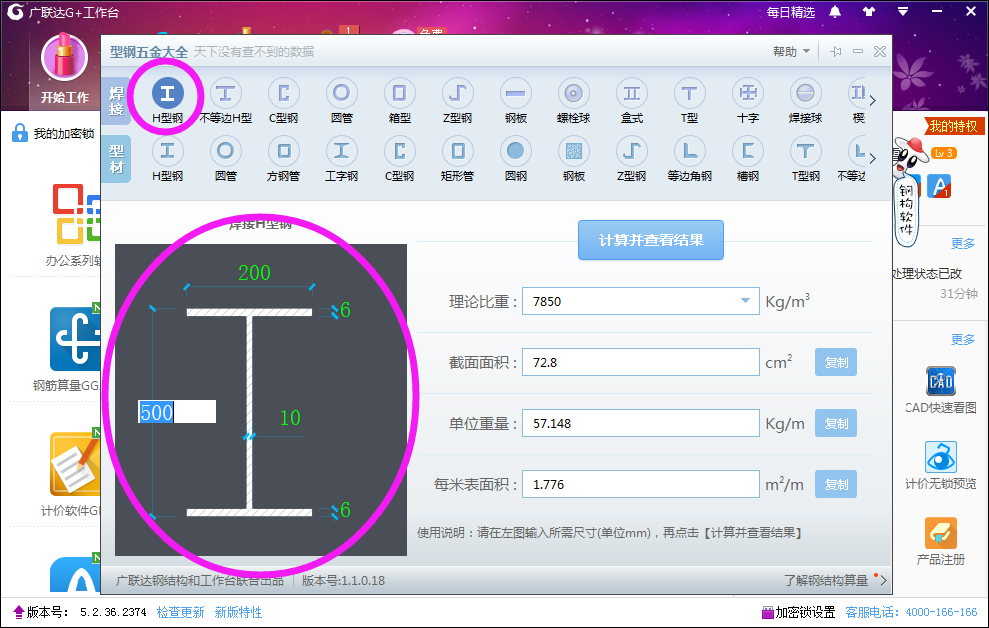Open 加密锁设置 in status bar

[799, 612]
